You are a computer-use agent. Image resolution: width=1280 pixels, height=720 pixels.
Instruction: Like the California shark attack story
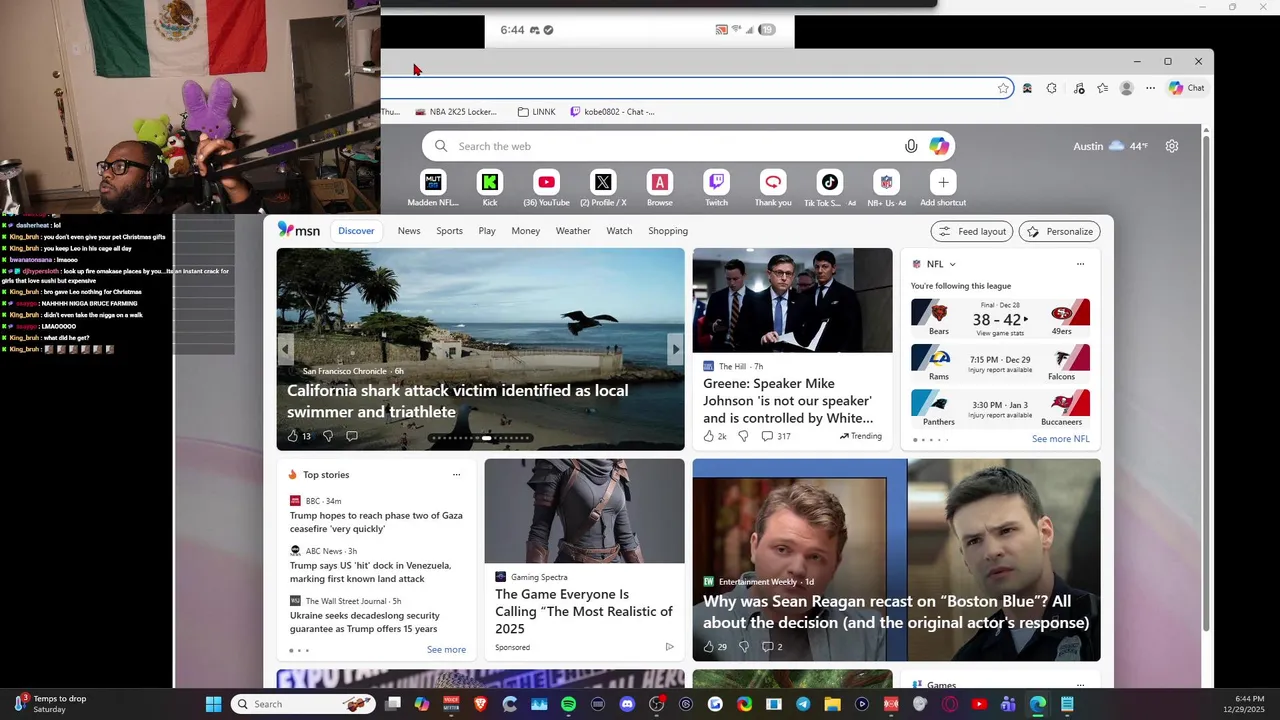[293, 436]
